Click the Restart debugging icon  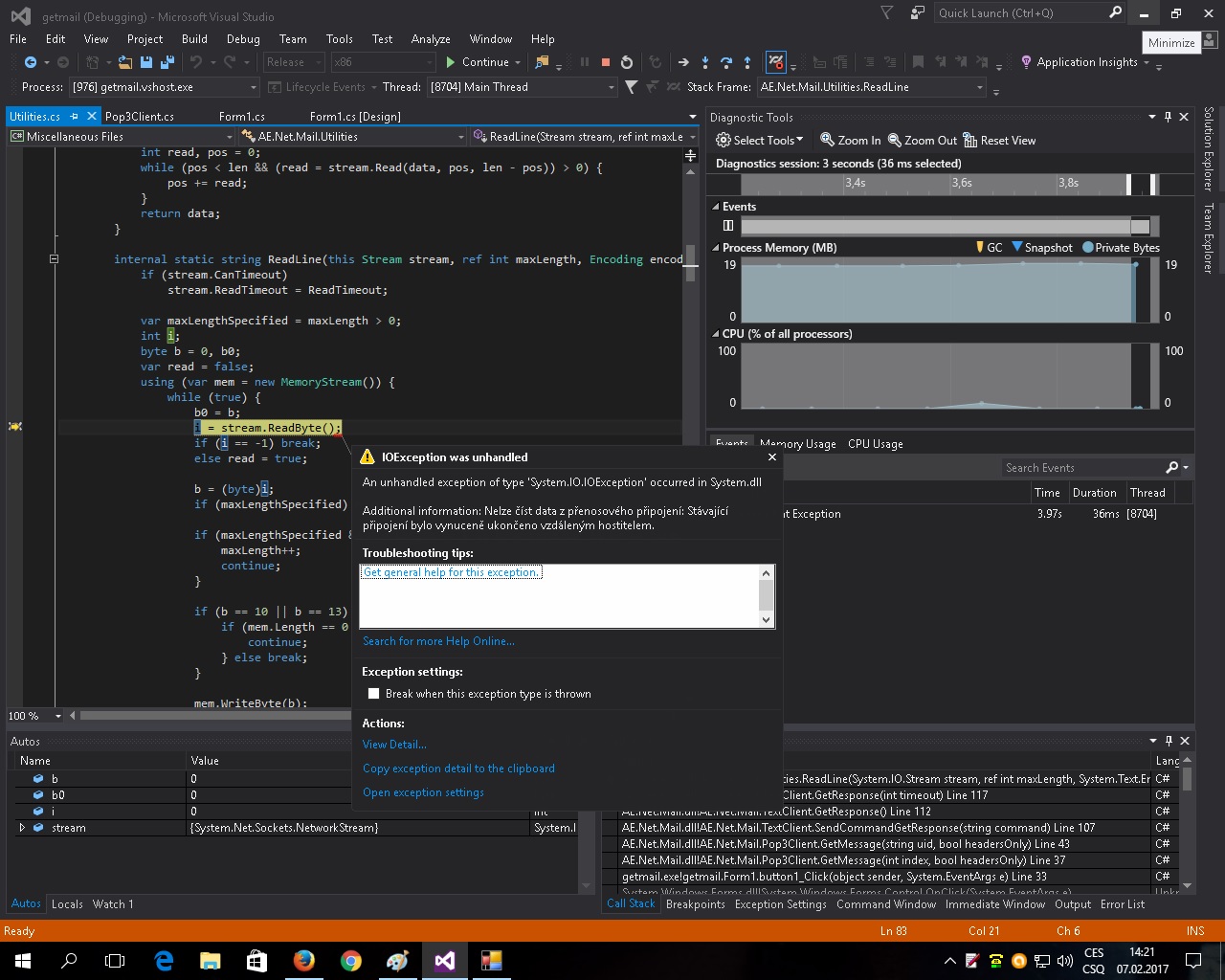(627, 62)
